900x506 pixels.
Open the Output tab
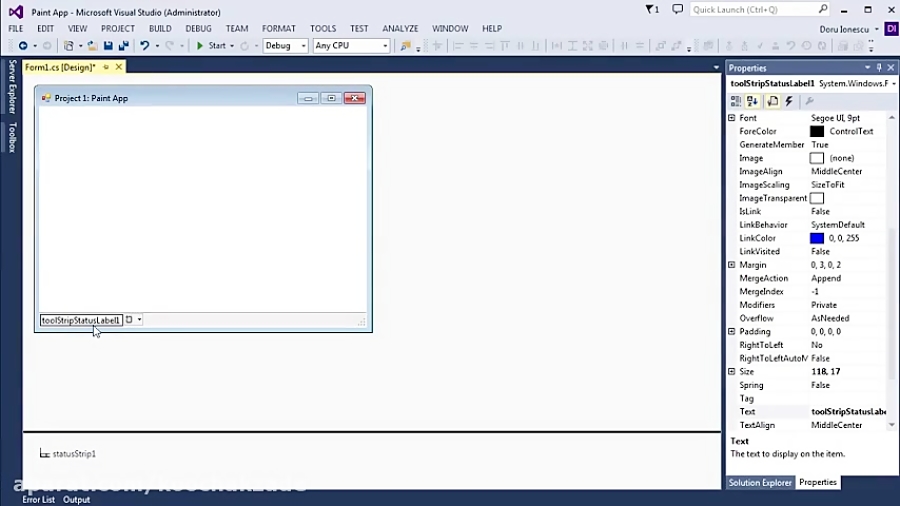pos(76,500)
